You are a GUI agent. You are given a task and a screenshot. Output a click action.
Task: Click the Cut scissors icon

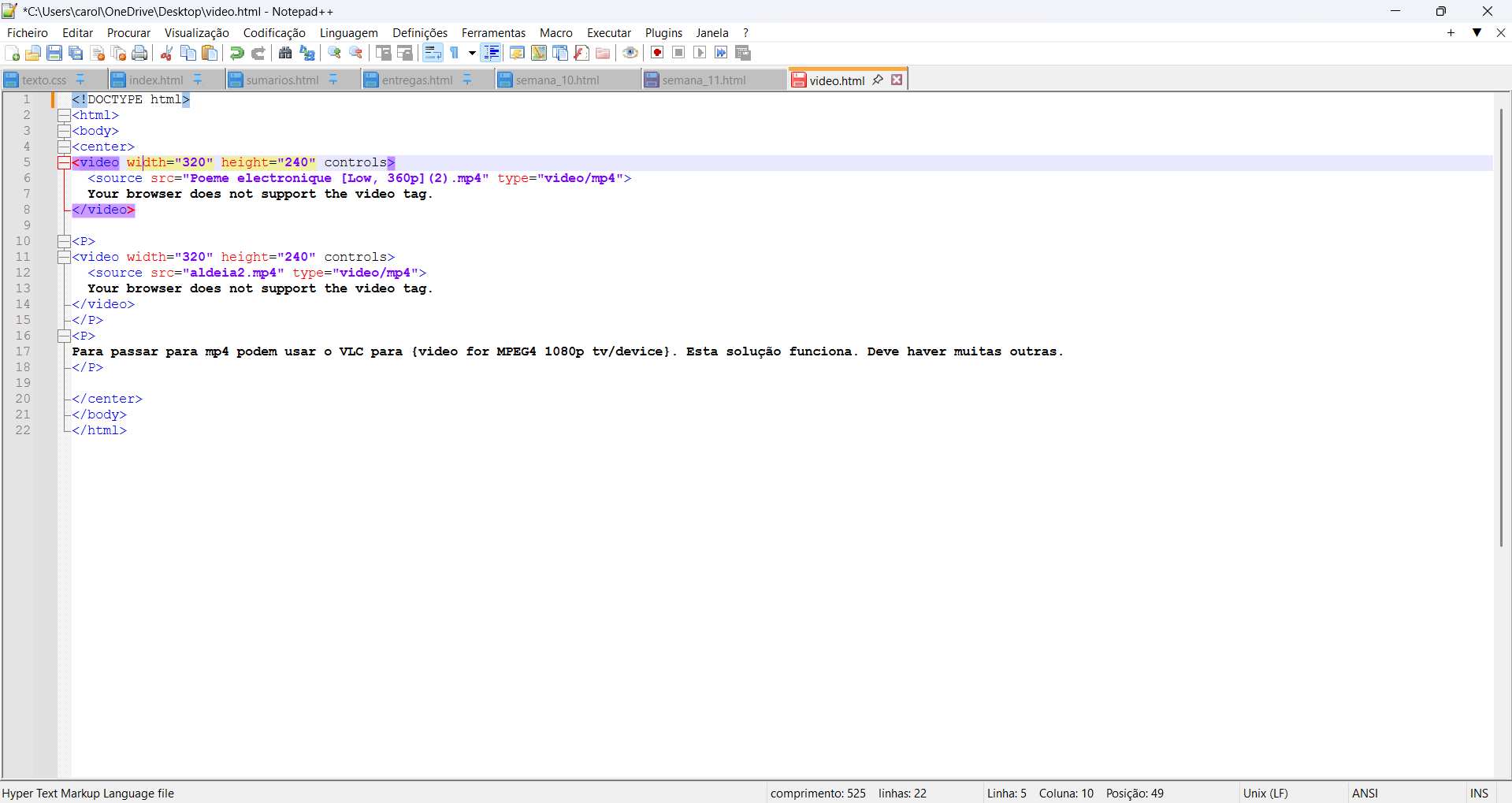[x=166, y=53]
